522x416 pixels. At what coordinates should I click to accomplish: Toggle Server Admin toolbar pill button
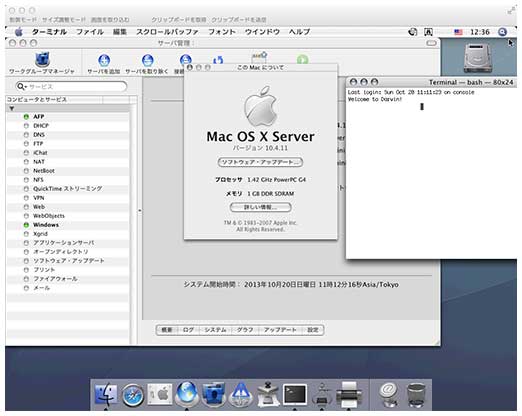(431, 43)
